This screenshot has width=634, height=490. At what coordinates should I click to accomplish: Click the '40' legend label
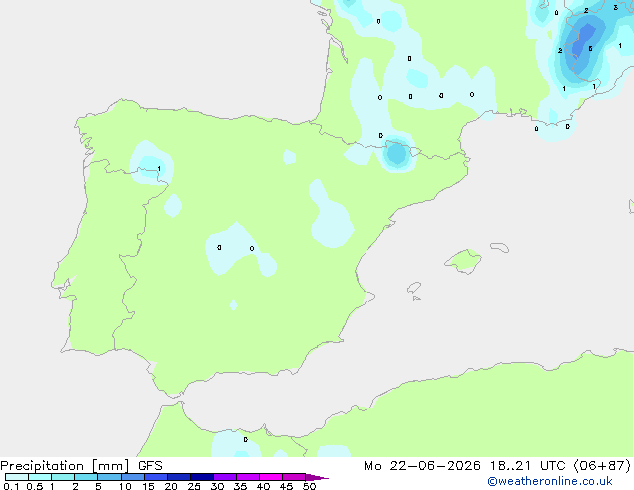(x=263, y=486)
